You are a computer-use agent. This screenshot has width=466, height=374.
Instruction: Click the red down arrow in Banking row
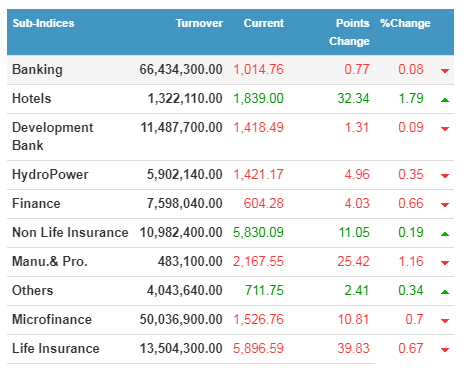[x=445, y=71]
